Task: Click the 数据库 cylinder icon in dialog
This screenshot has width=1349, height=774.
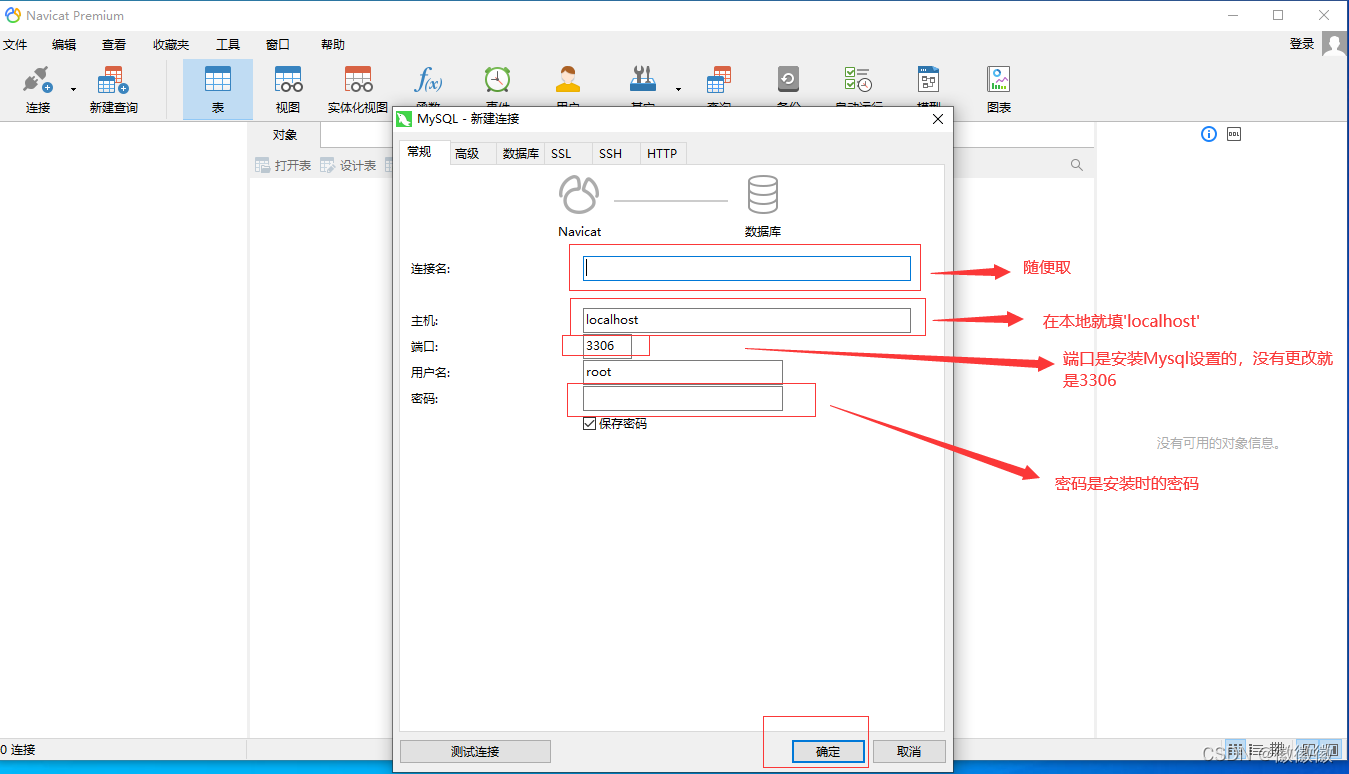Action: pos(763,195)
